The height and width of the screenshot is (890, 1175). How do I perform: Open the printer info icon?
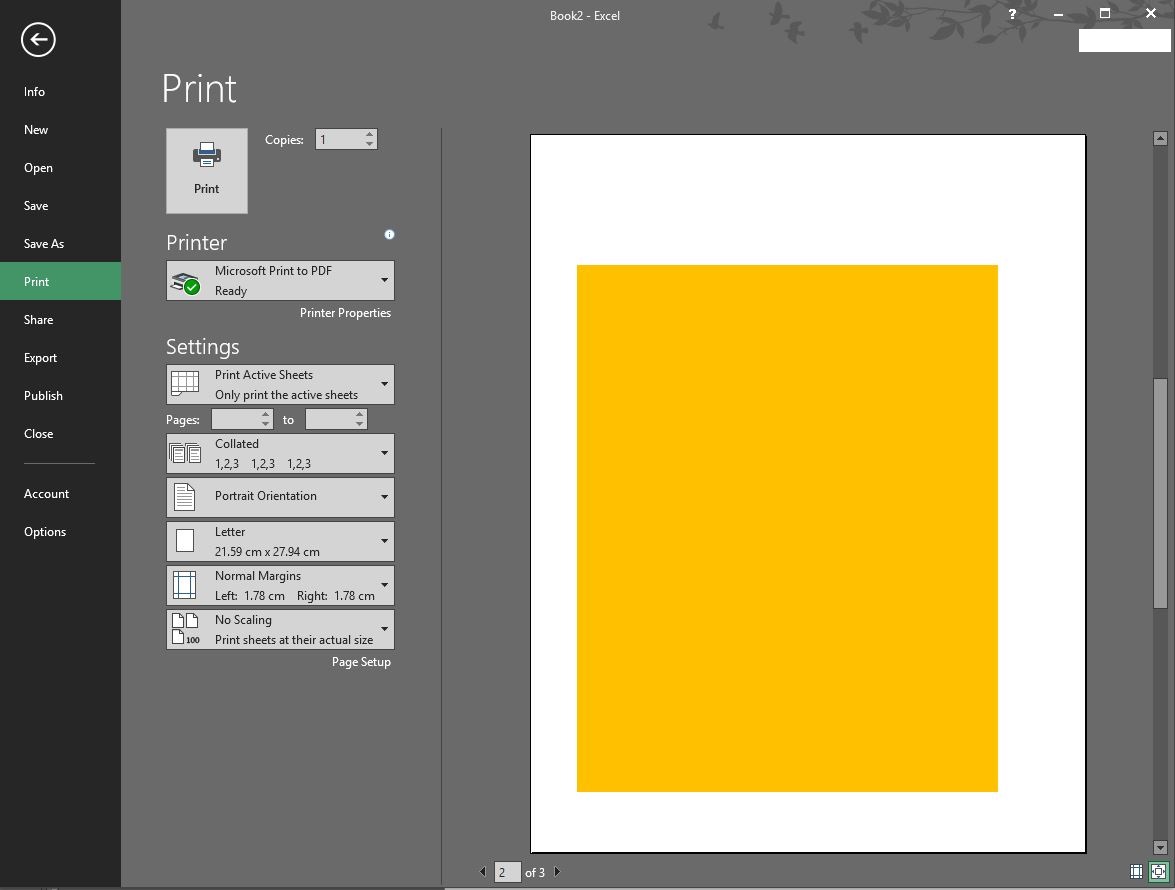point(389,234)
